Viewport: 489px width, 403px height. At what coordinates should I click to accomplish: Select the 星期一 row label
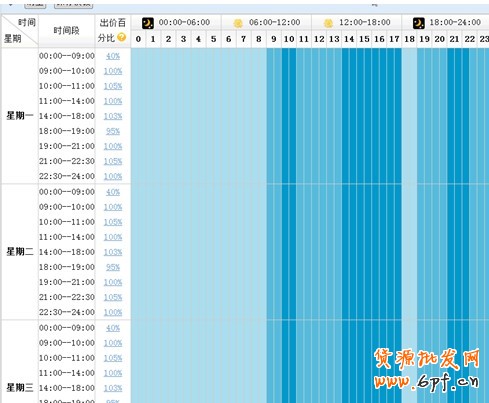pos(20,116)
